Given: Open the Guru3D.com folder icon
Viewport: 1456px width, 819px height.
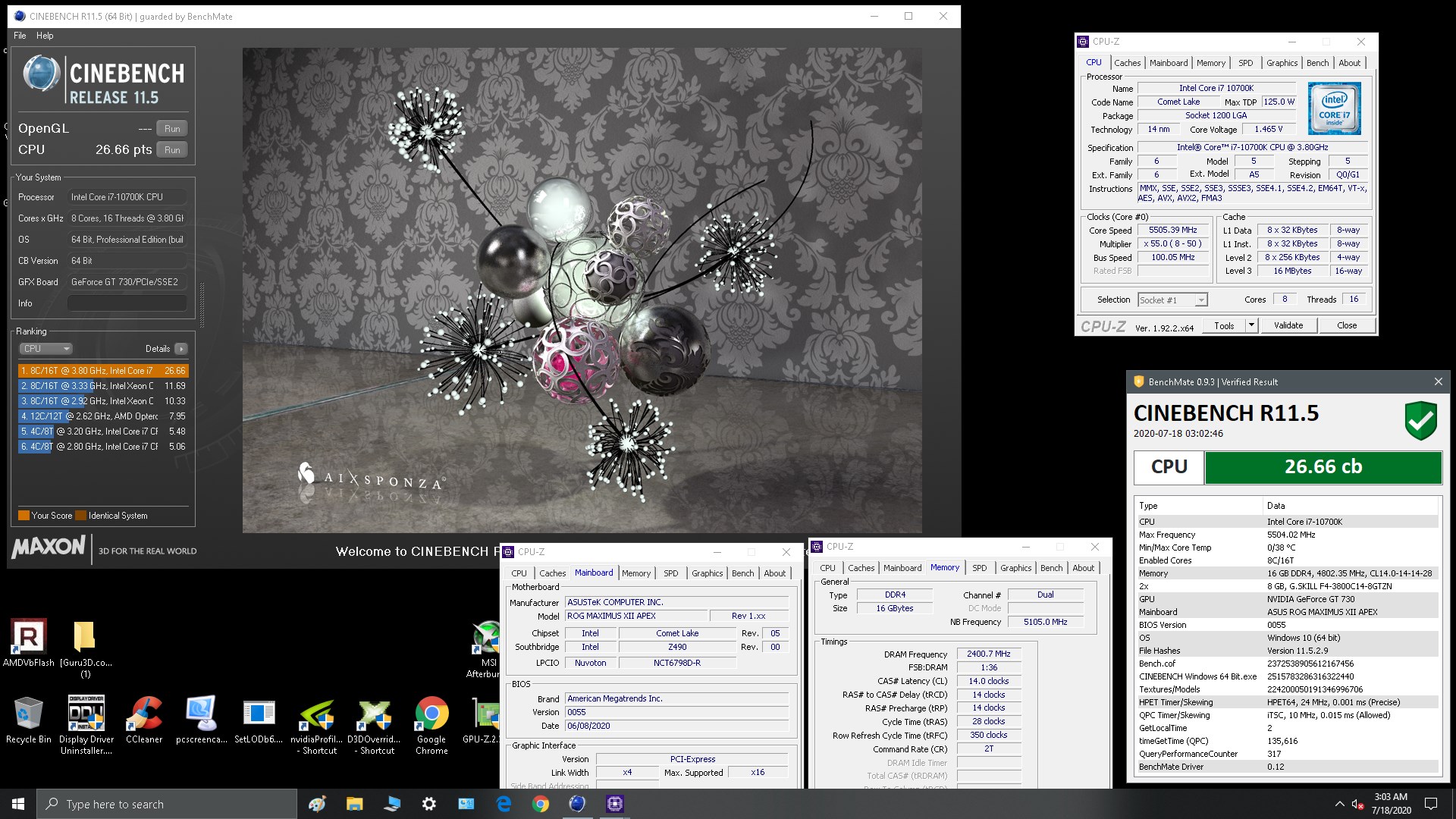Looking at the screenshot, I should 85,648.
